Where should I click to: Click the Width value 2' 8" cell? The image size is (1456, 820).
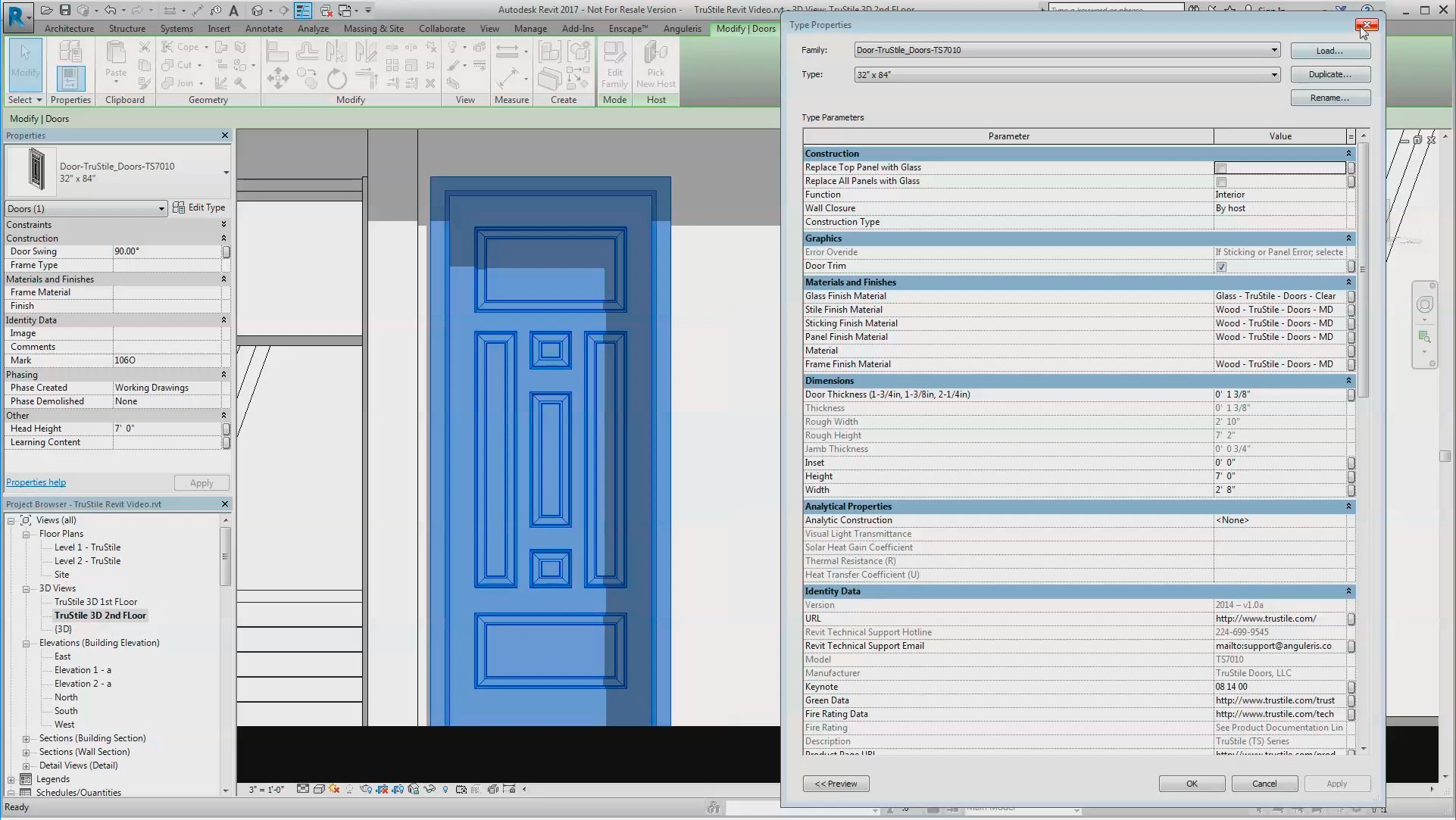point(1280,490)
